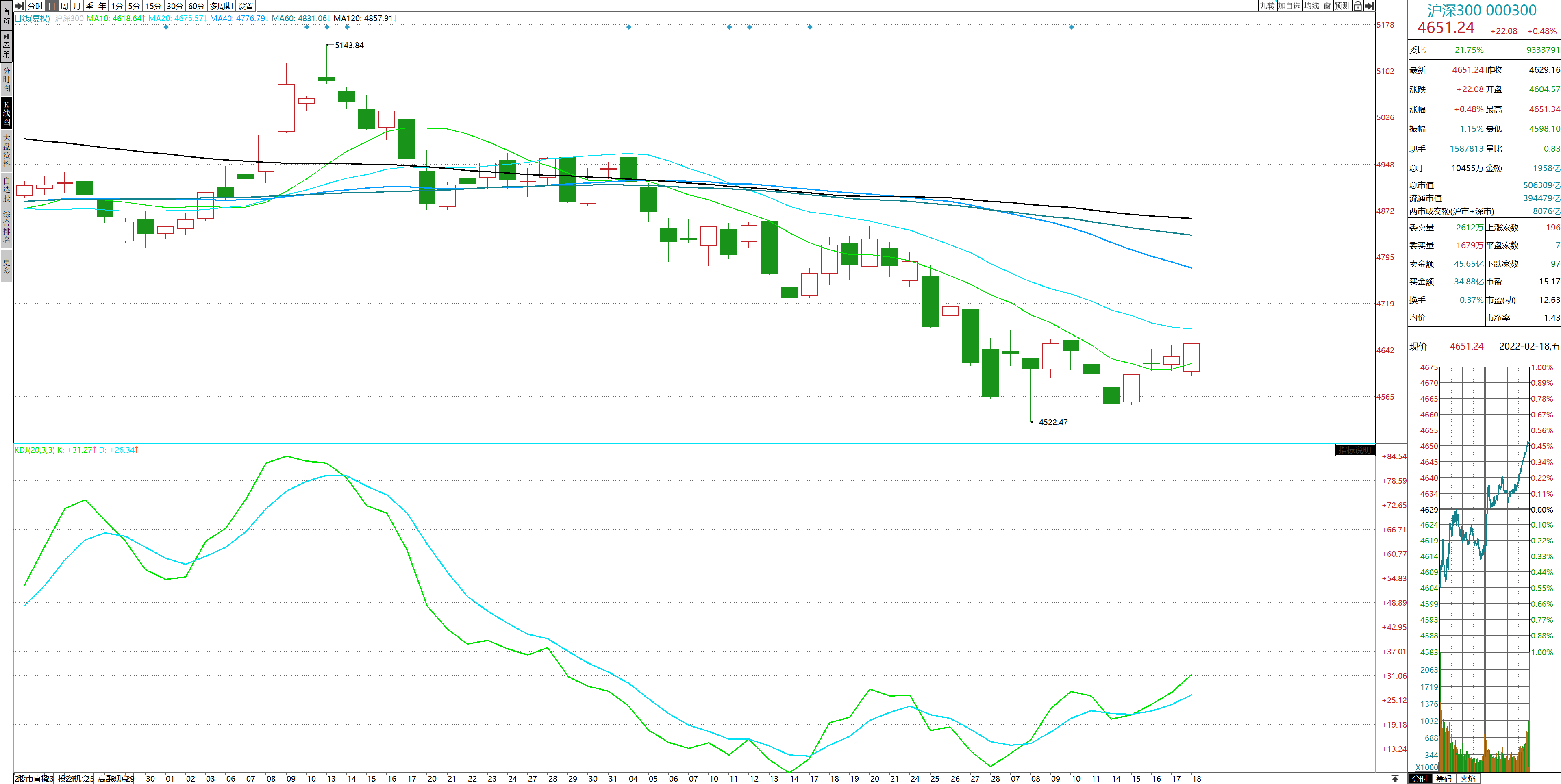The image size is (1561, 784).
Task: Open the 多周期 multi-period selector
Action: point(221,6)
